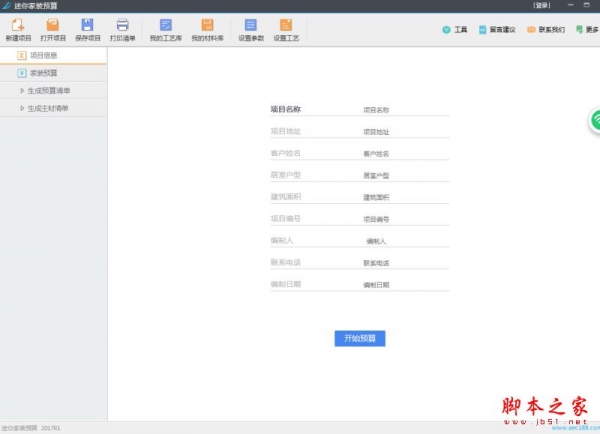This screenshot has width=600, height=434.
Task: Switch to the 家装预算 sidebar tab
Action: click(x=43, y=74)
